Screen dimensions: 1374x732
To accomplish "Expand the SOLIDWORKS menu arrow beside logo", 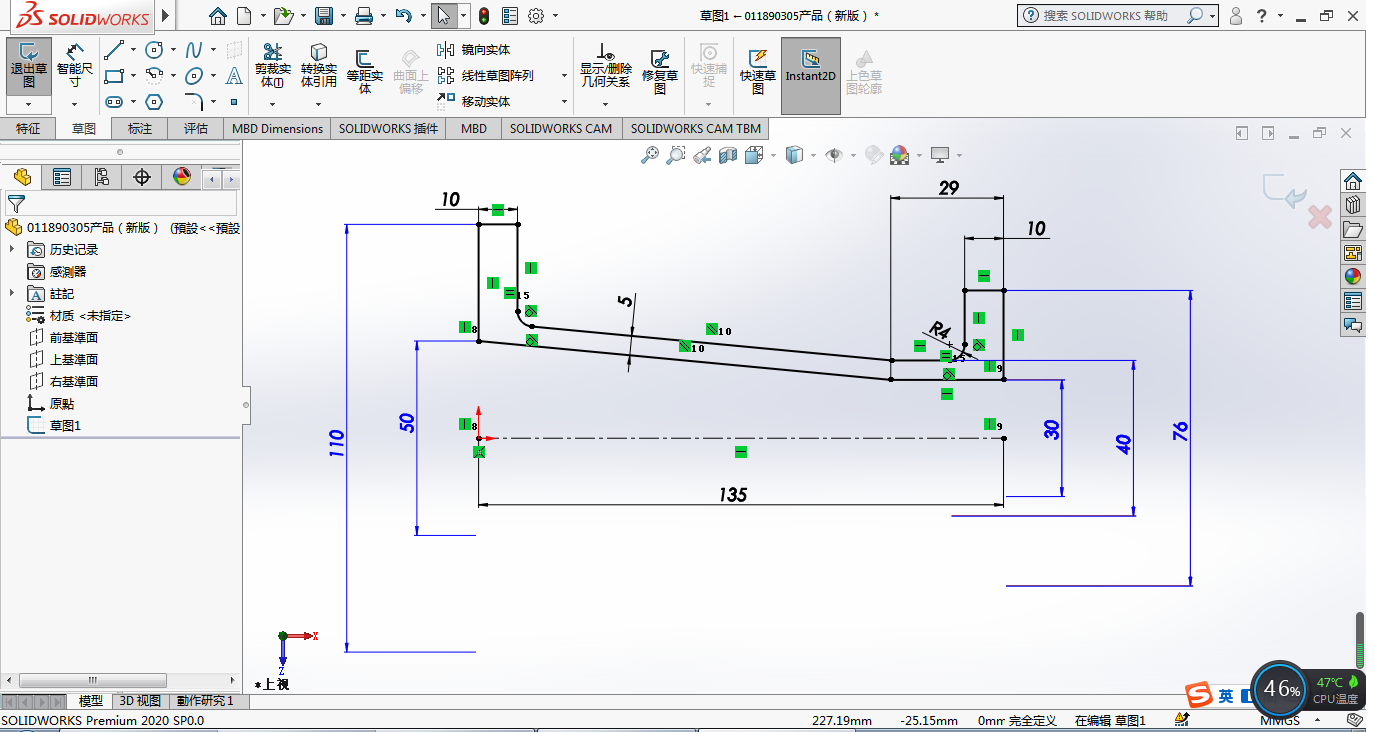I will 166,16.
